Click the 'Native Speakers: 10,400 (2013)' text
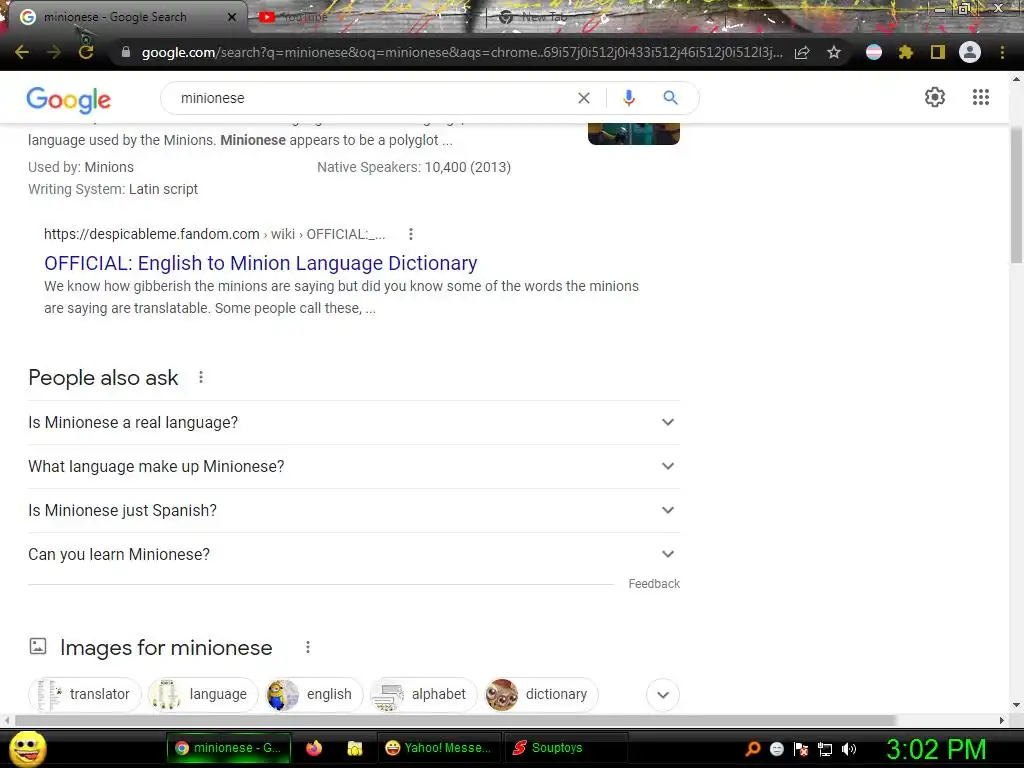1024x768 pixels. pyautogui.click(x=414, y=167)
